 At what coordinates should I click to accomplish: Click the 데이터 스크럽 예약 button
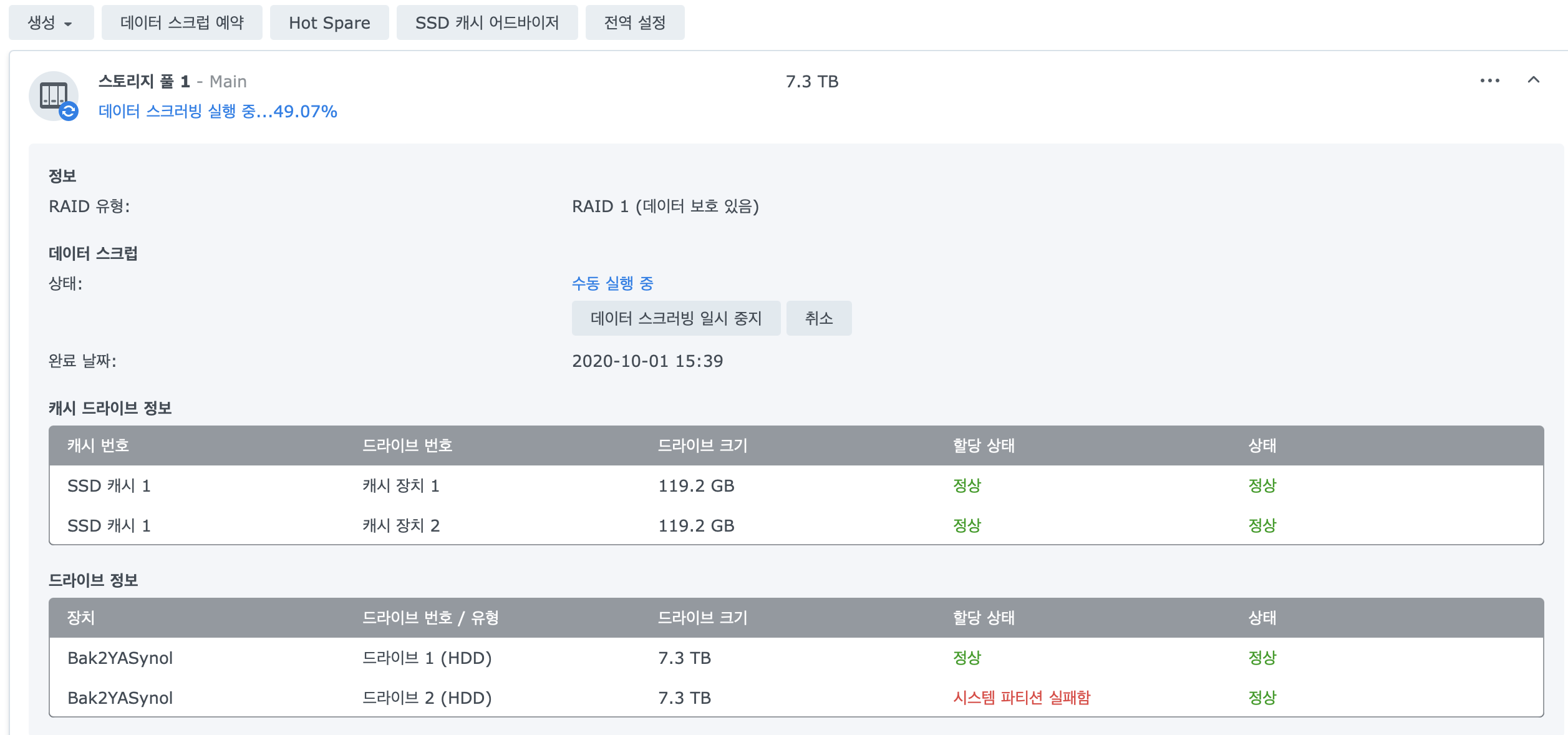pos(181,23)
